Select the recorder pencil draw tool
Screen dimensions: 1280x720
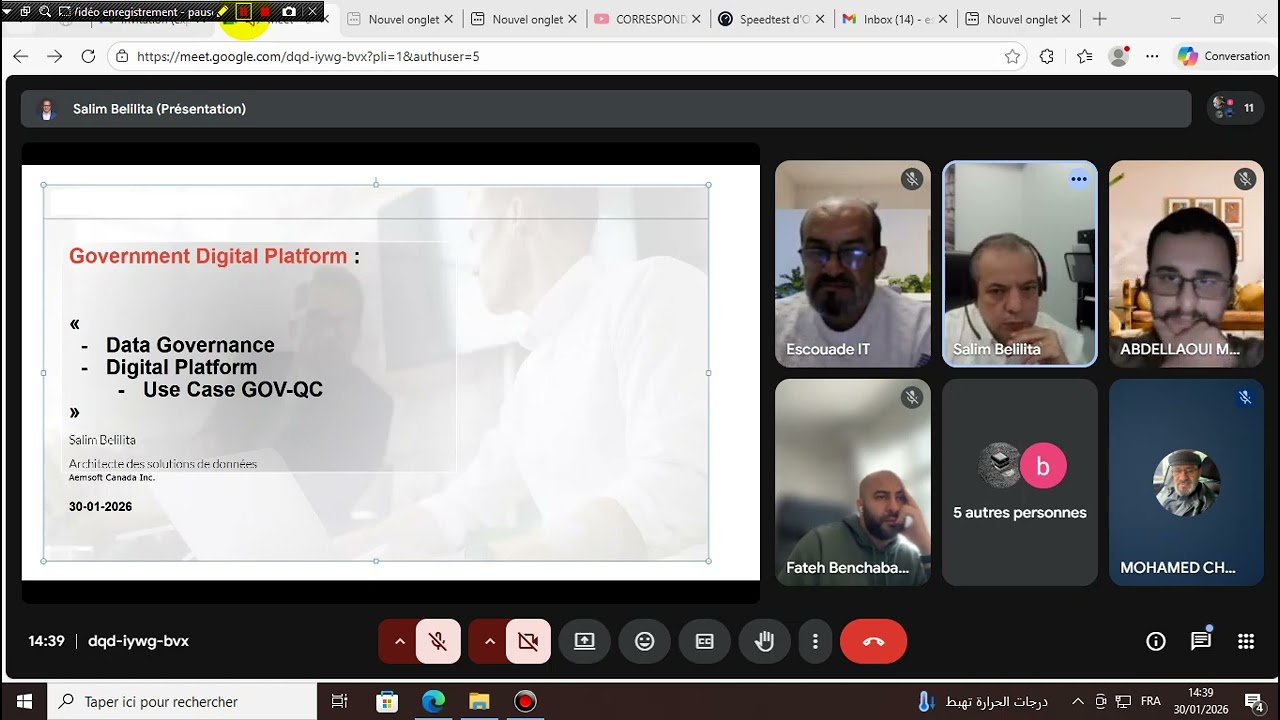tap(223, 11)
